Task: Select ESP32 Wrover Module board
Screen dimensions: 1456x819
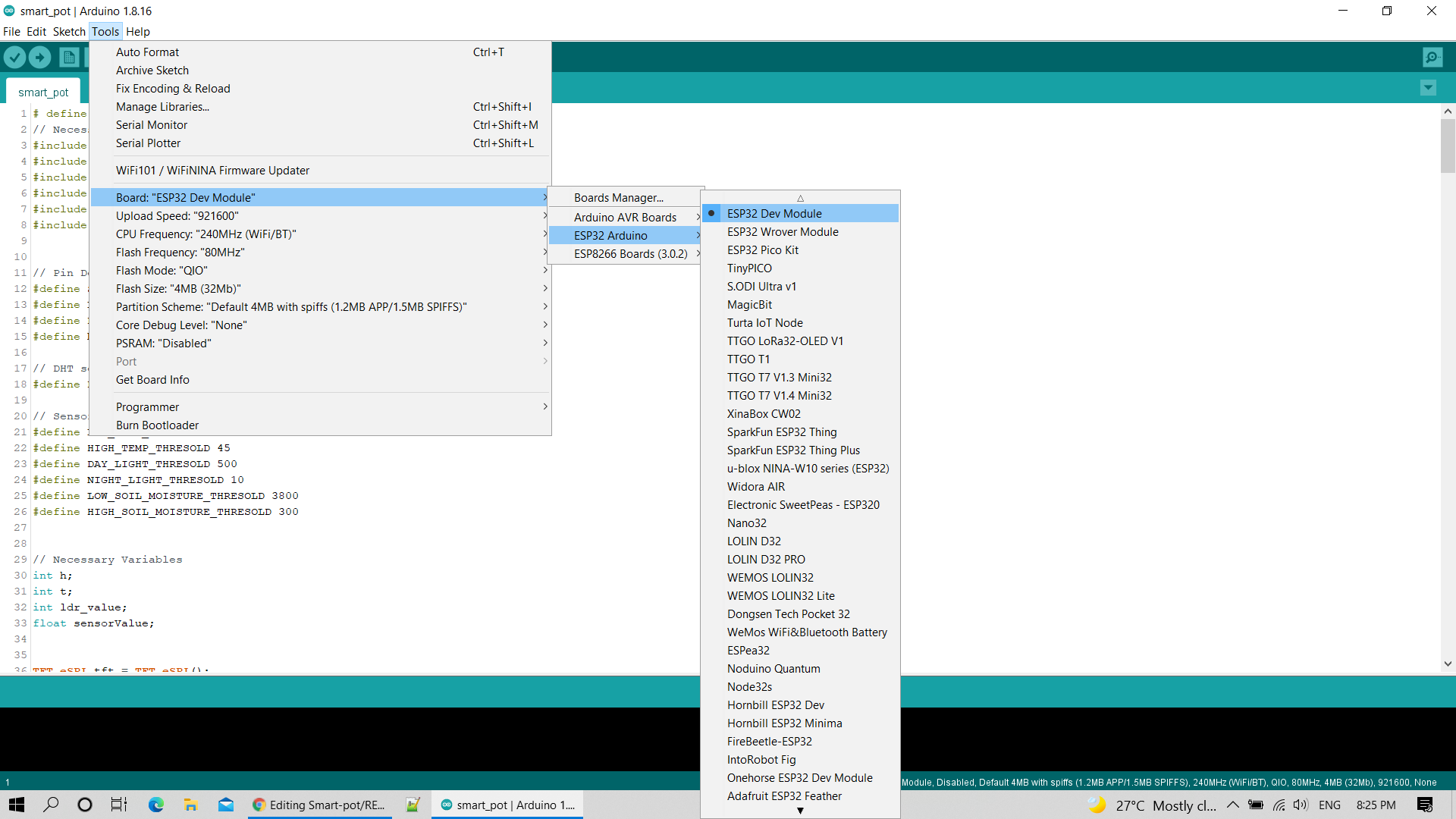Action: pyautogui.click(x=783, y=232)
